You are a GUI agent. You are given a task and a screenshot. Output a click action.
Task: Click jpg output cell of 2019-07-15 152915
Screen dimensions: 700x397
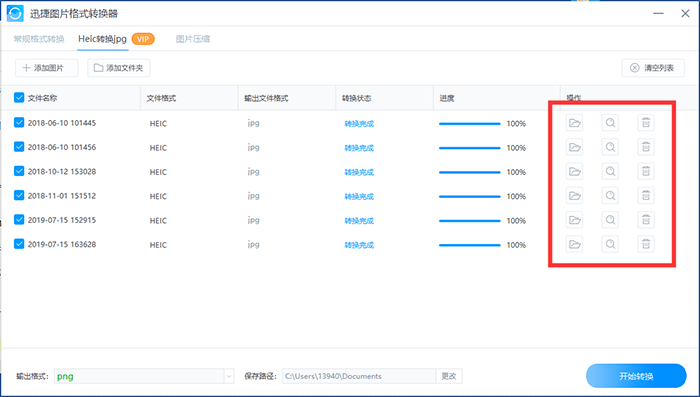coord(254,221)
